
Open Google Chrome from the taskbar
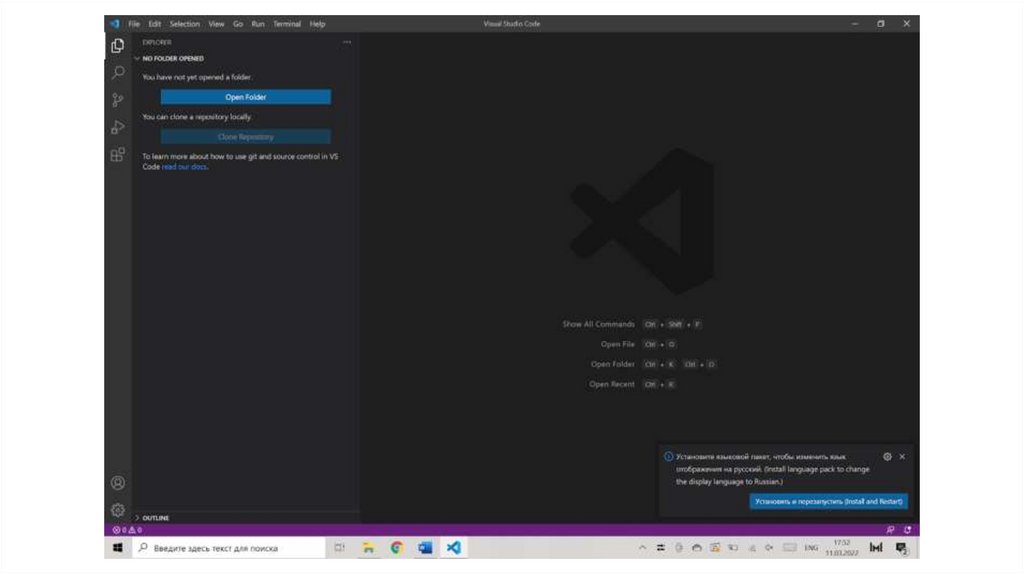click(x=397, y=548)
